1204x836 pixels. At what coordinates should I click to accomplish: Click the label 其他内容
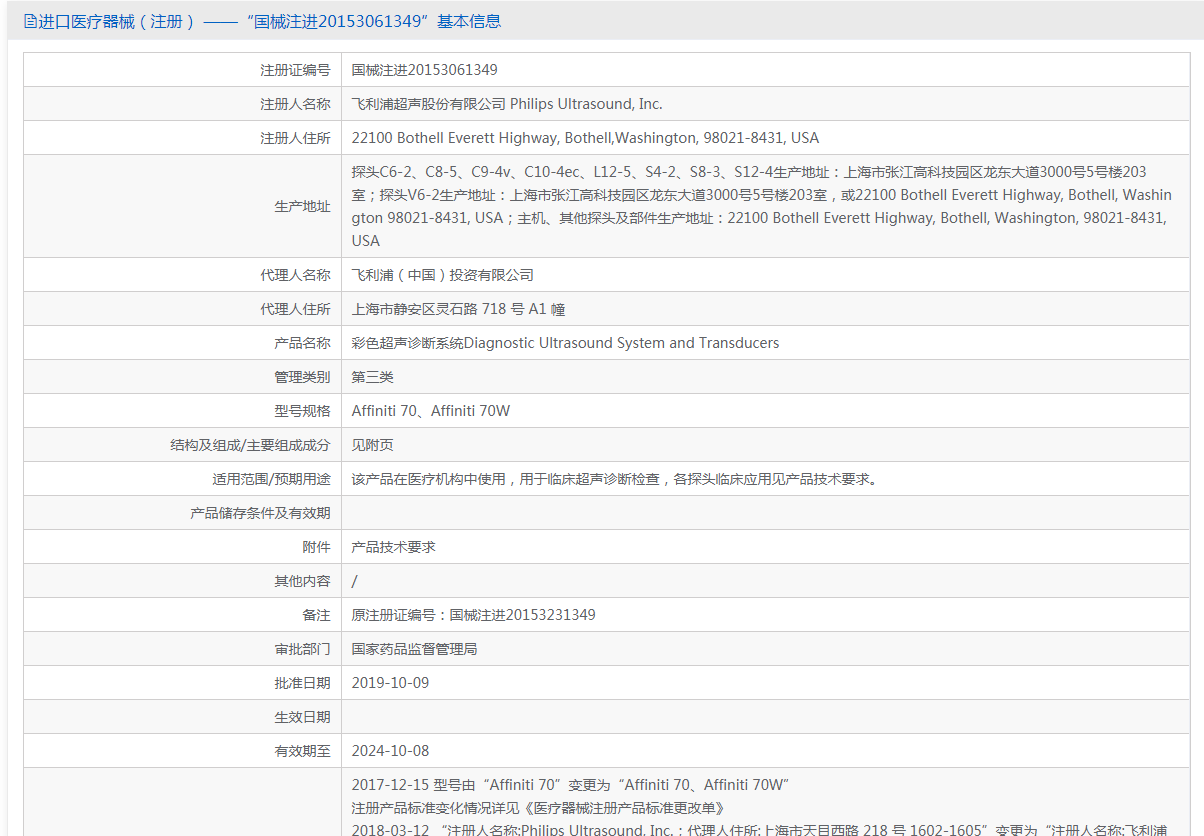[x=302, y=581]
